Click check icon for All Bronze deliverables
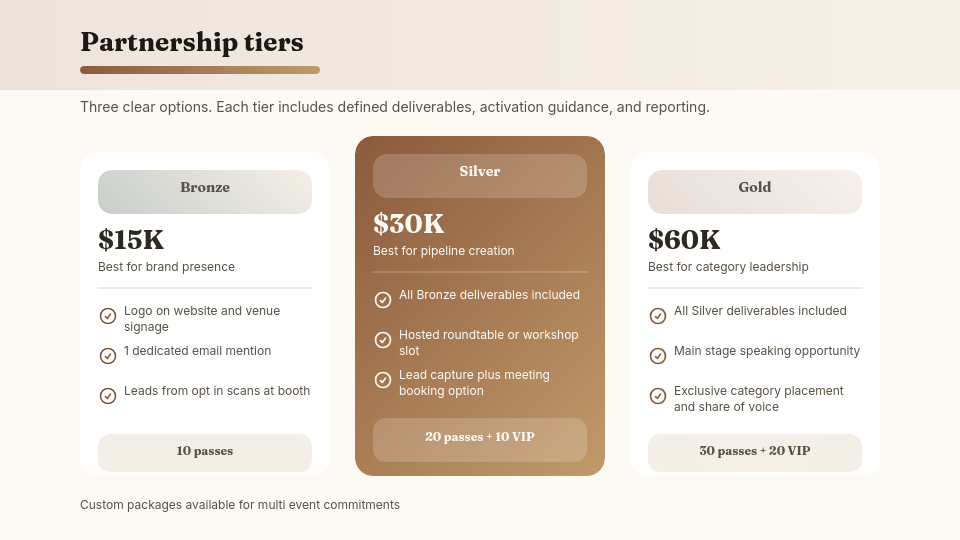 coord(383,300)
